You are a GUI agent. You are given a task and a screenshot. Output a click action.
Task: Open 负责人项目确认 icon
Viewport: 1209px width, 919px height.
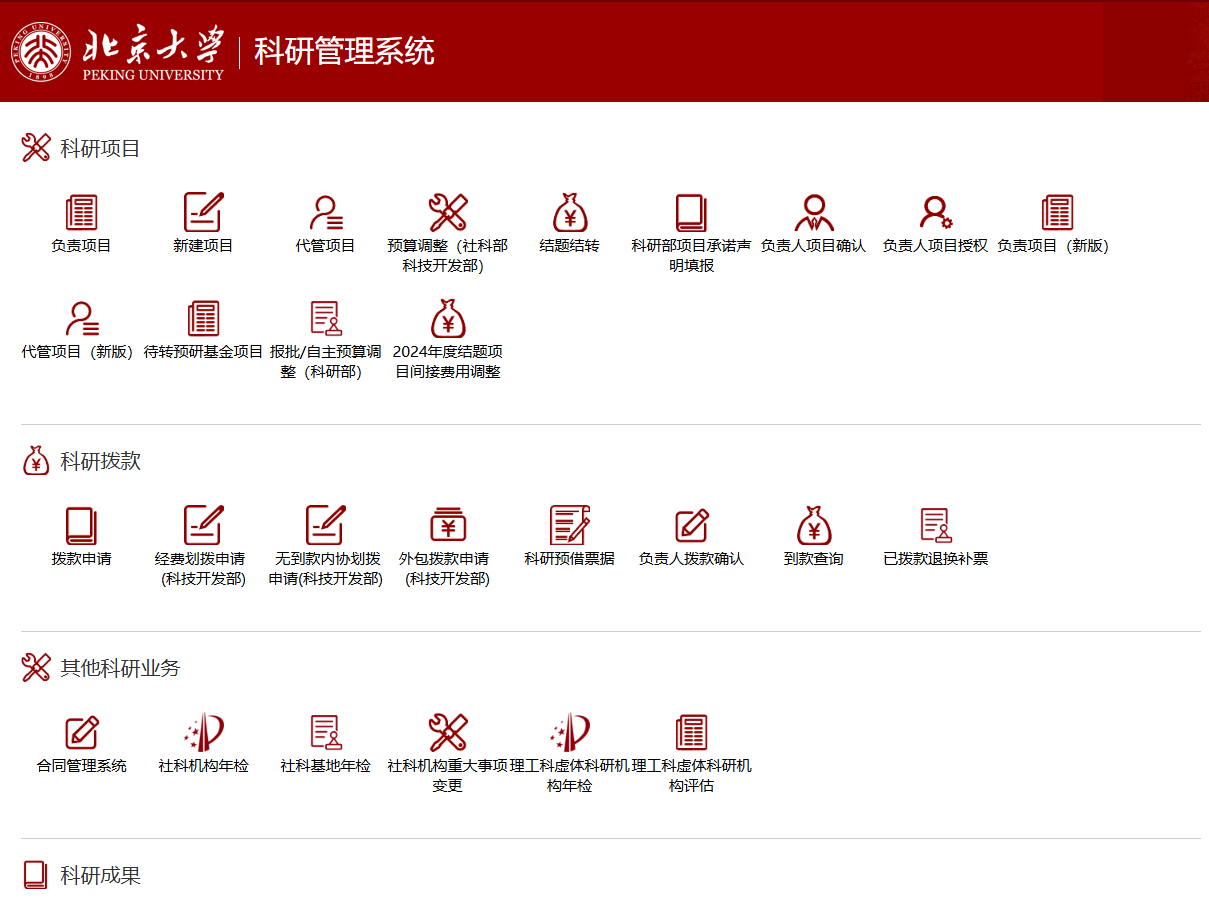[813, 213]
